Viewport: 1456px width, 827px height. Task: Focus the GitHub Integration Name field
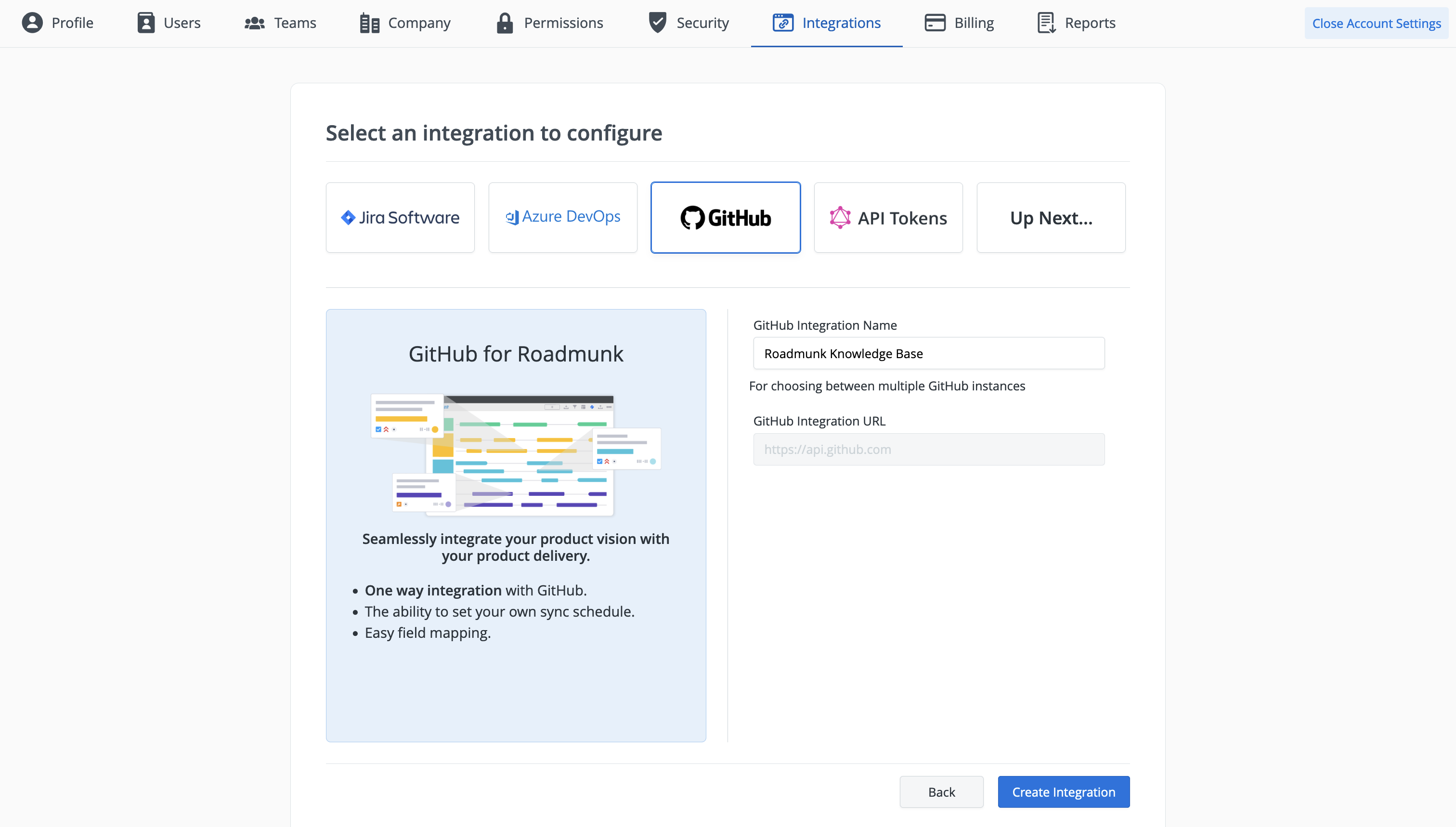click(928, 353)
